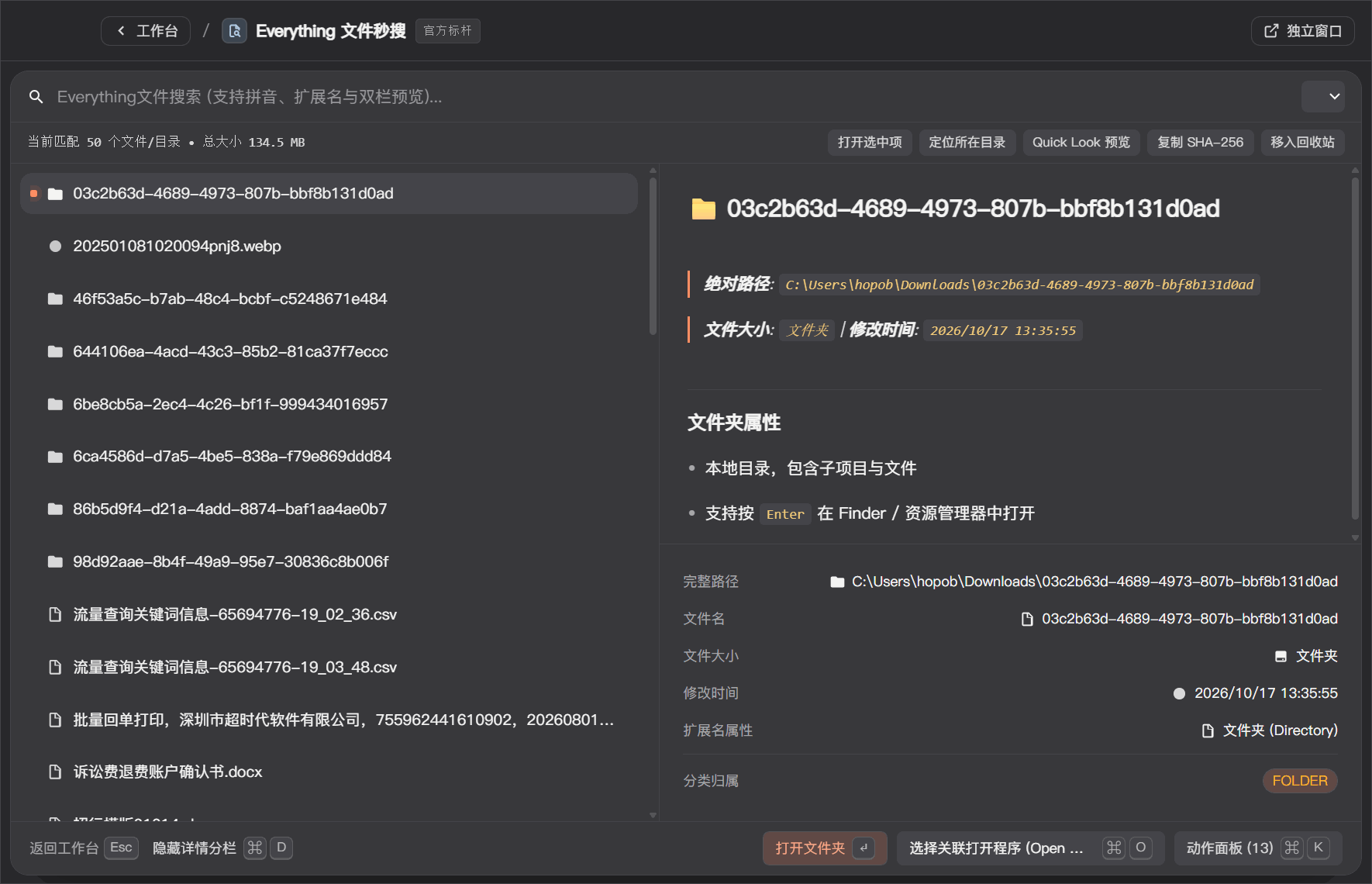Select 流量查询关键词信息-65694776-19_03_48.csv file
Screen dimensions: 1372x884
(329, 667)
